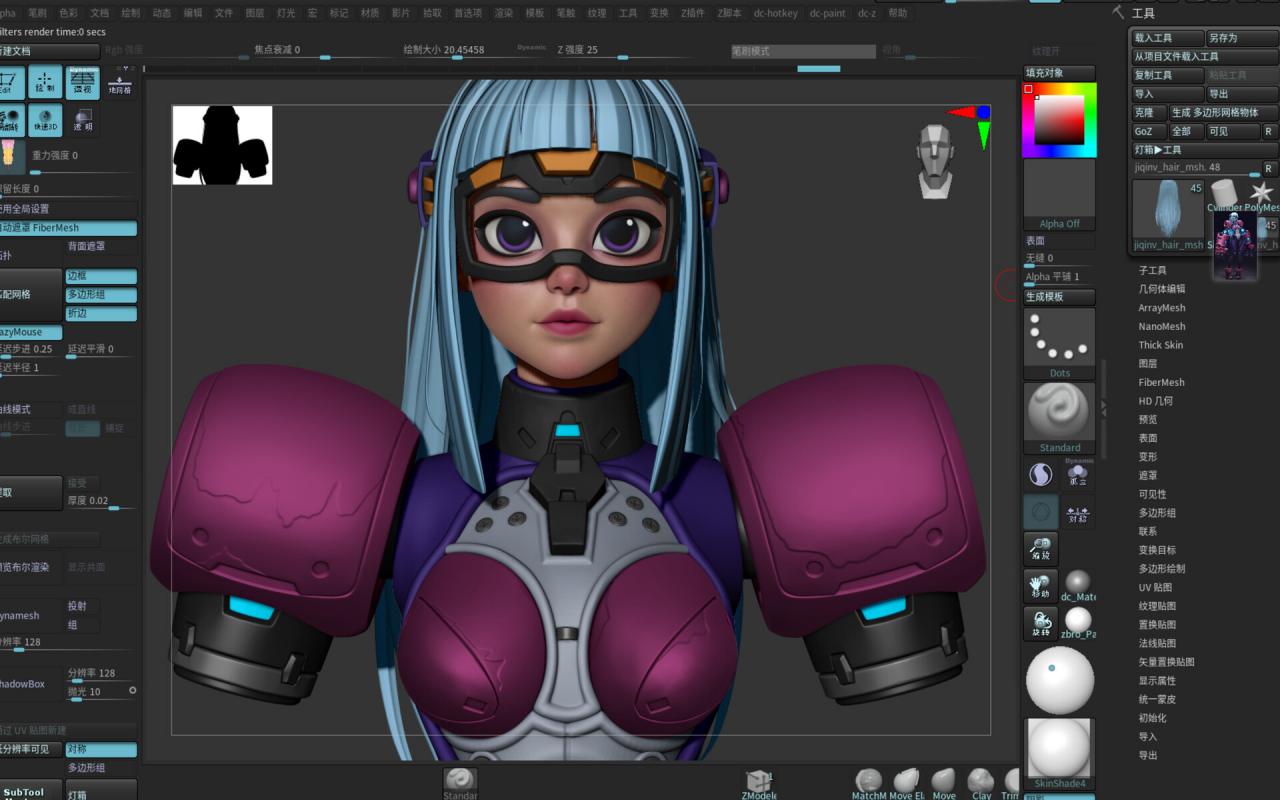Screen dimensions: 1280x800
Task: Open the 色彩 menu
Action: coord(68,13)
